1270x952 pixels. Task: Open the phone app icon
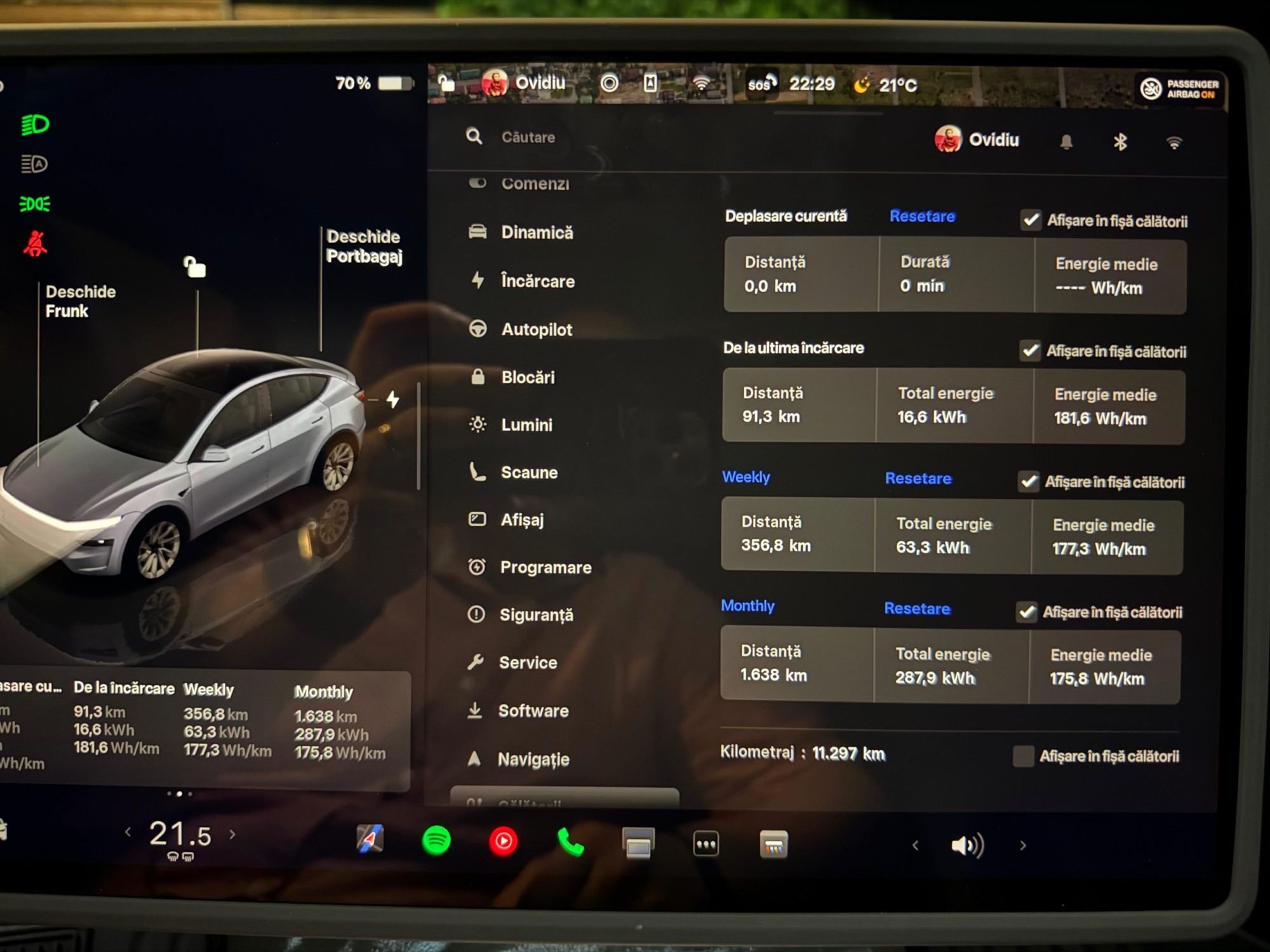click(x=570, y=842)
